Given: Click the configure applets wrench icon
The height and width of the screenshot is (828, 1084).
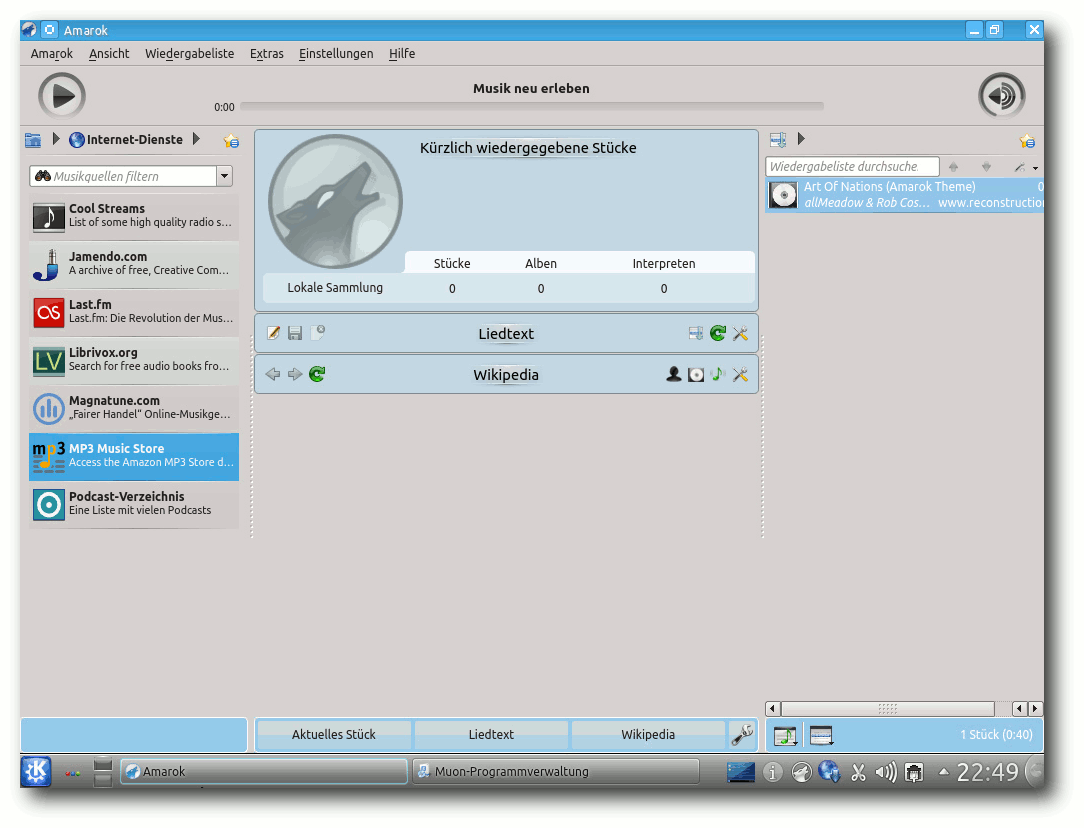Looking at the screenshot, I should 742,735.
